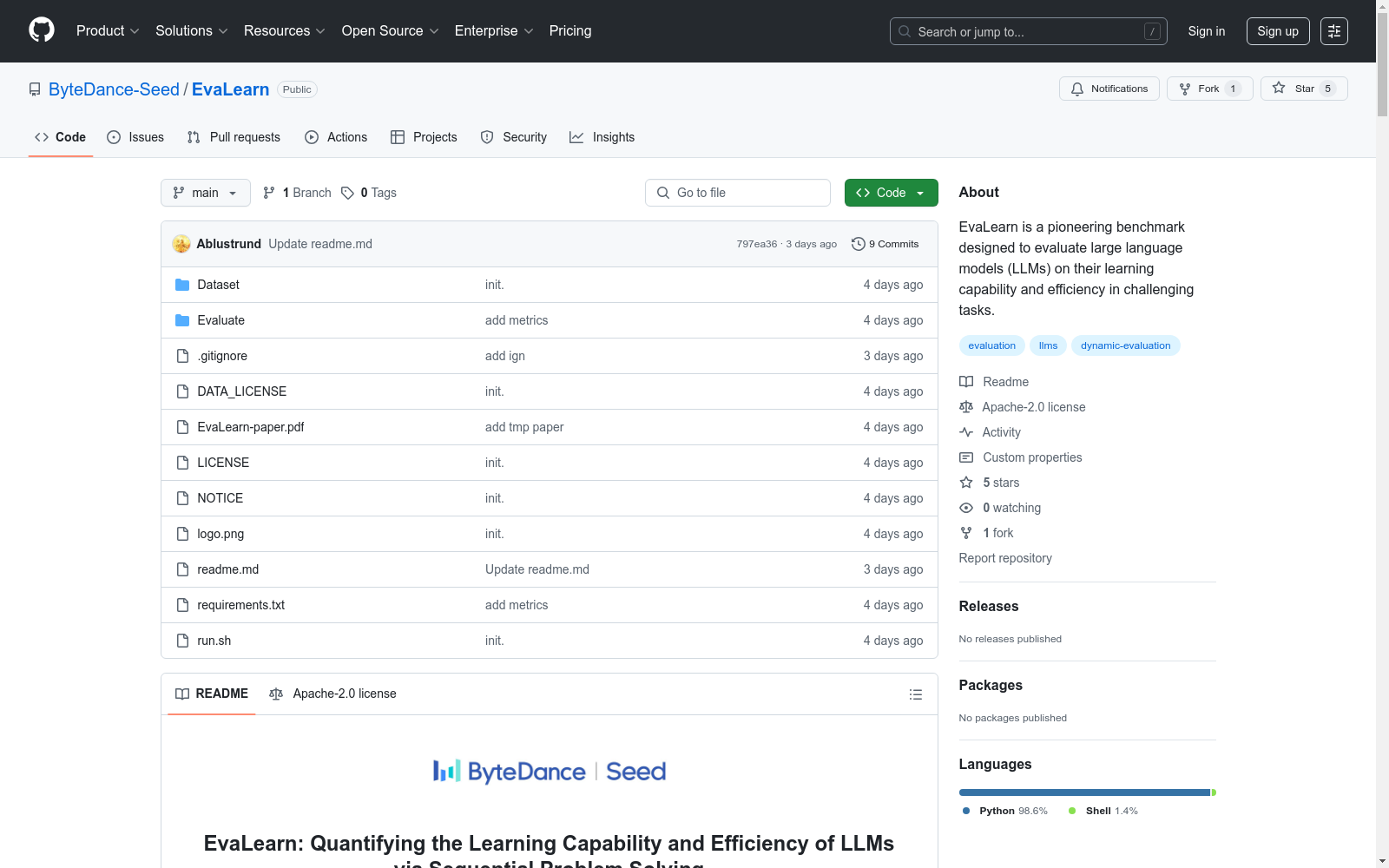Expand the Resources menu
Image resolution: width=1389 pixels, height=868 pixels.
pos(285,31)
